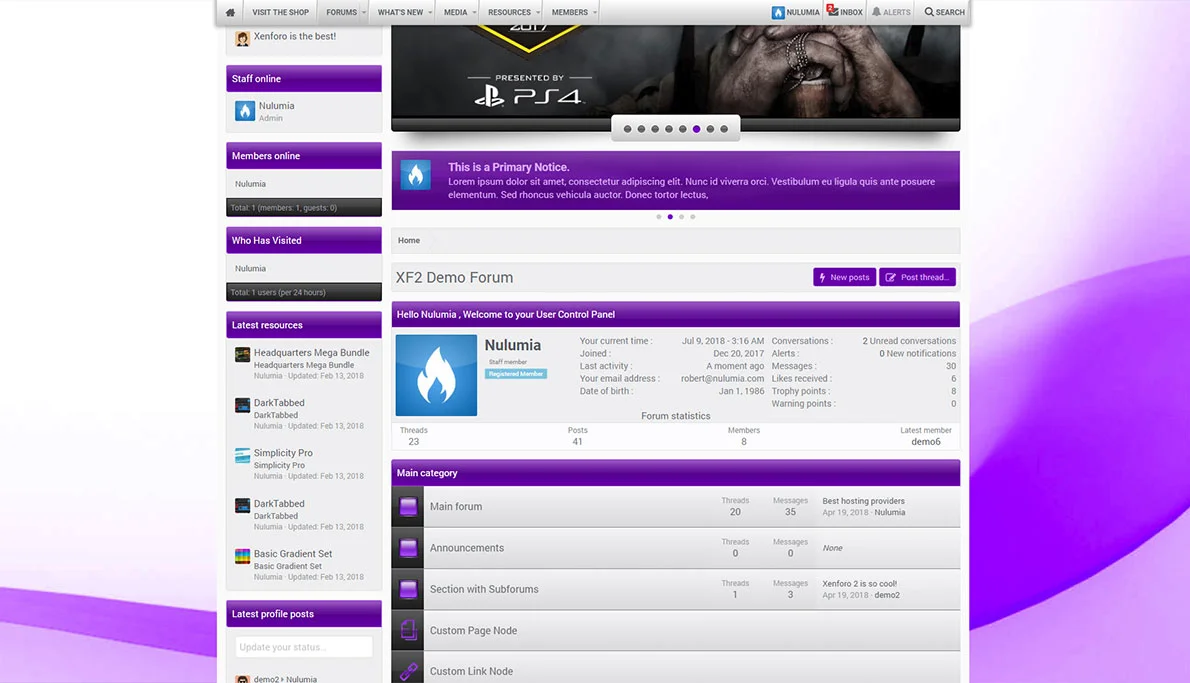
Task: Click the Search magnifier in navbar
Action: (929, 12)
